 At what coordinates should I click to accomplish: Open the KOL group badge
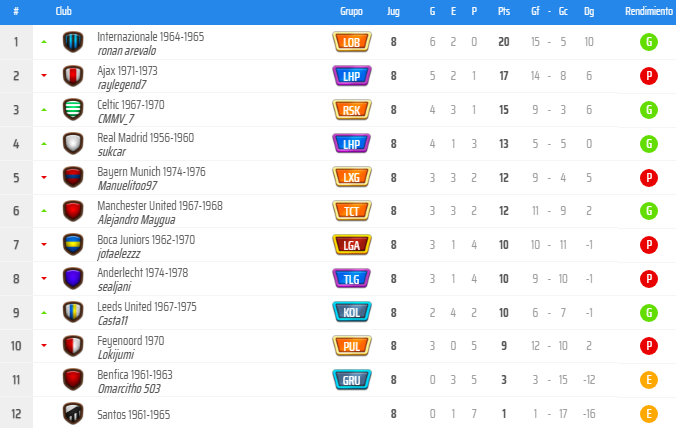point(352,312)
